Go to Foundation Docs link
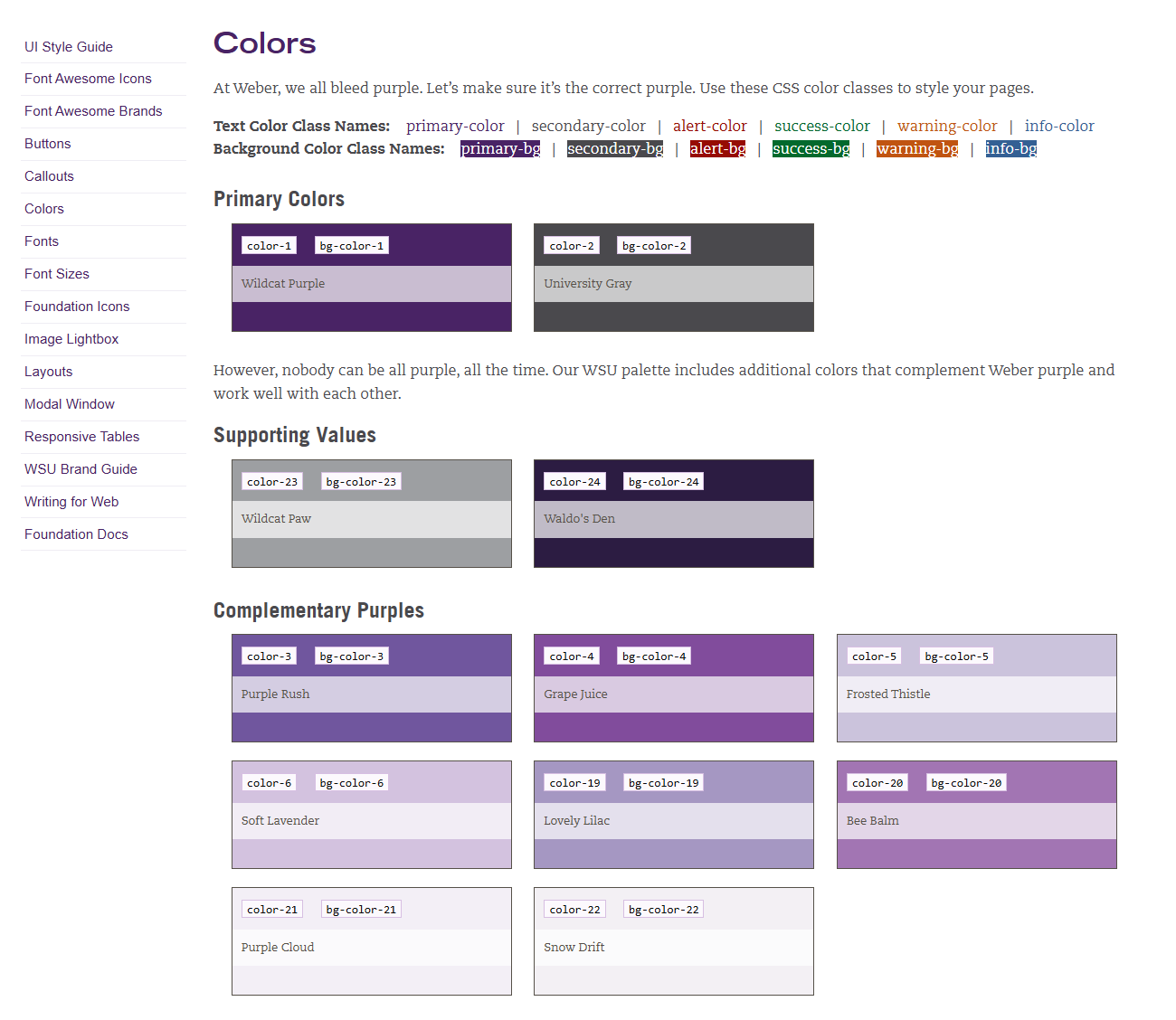 click(76, 534)
